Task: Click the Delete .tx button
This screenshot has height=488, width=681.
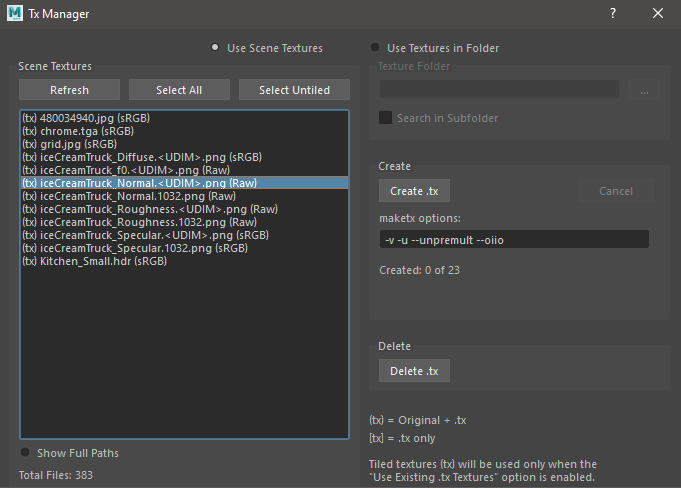Action: point(414,371)
